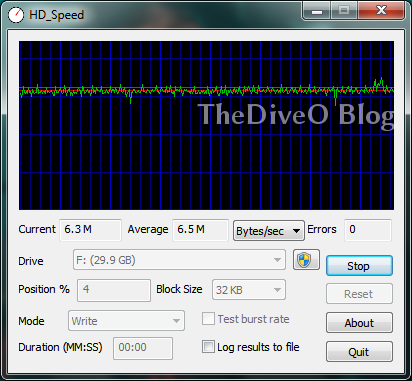Open the Block Size 32 KB dropdown
412x381 pixels.
pyautogui.click(x=249, y=290)
